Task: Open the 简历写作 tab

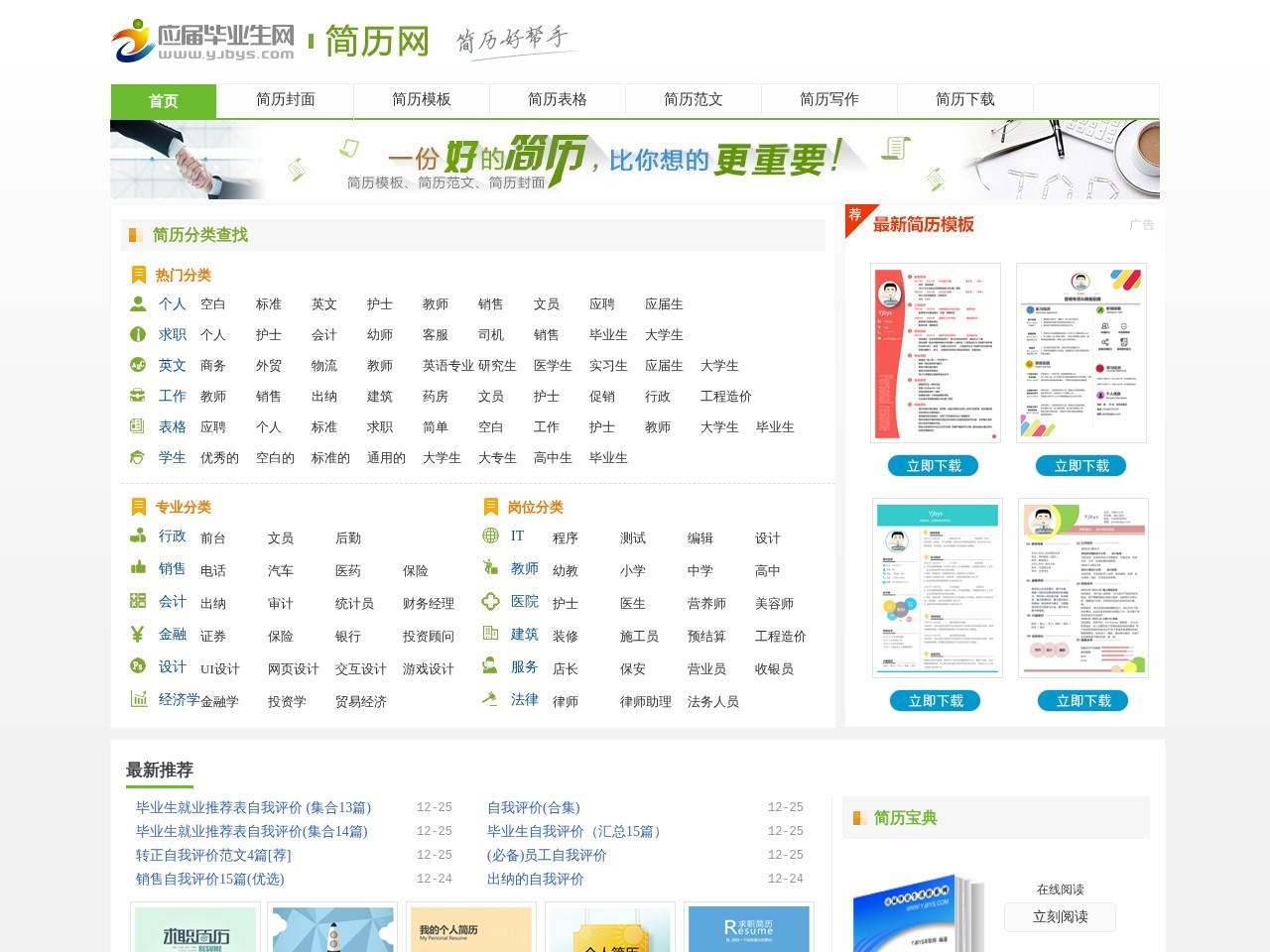Action: click(829, 99)
